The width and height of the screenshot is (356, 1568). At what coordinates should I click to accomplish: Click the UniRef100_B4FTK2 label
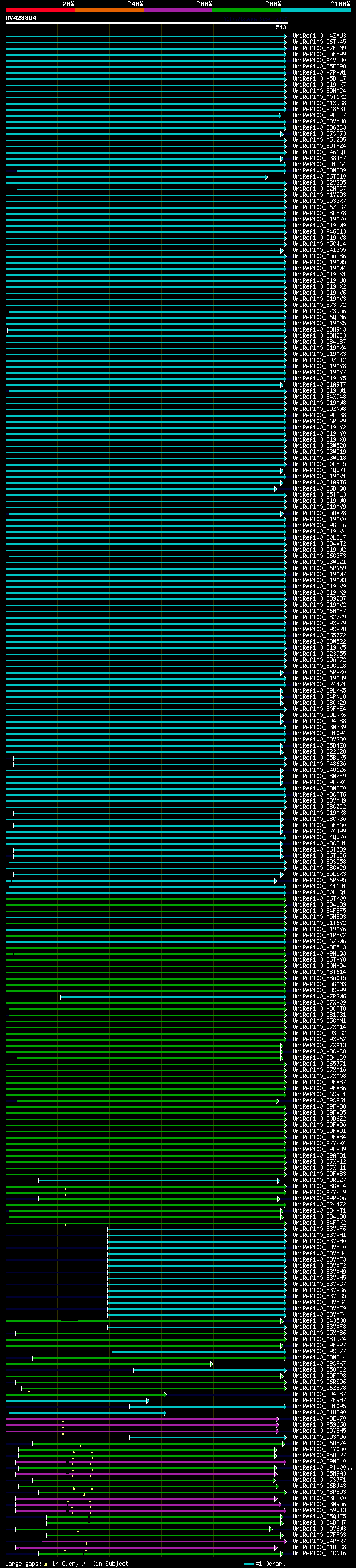[x=319, y=1223]
